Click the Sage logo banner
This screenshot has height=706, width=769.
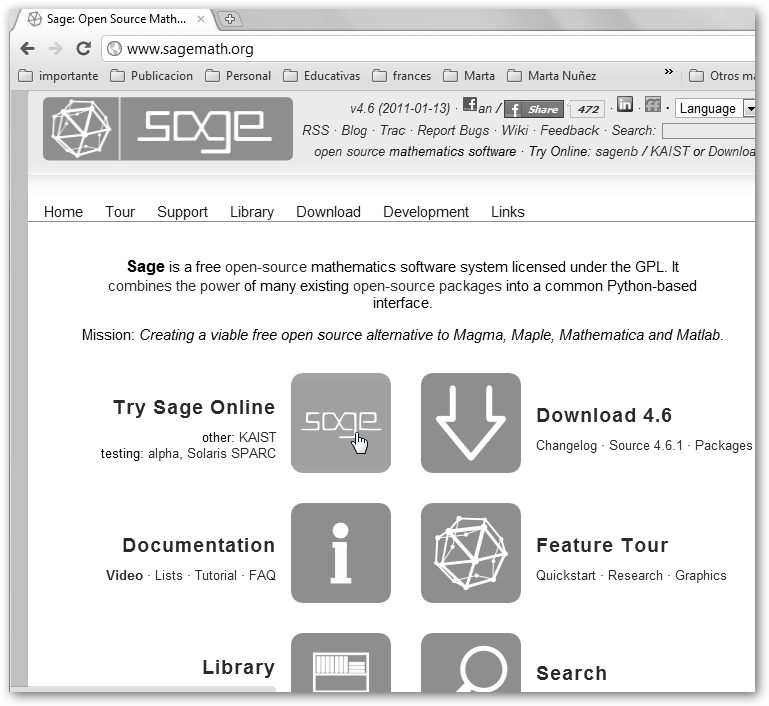pos(168,129)
